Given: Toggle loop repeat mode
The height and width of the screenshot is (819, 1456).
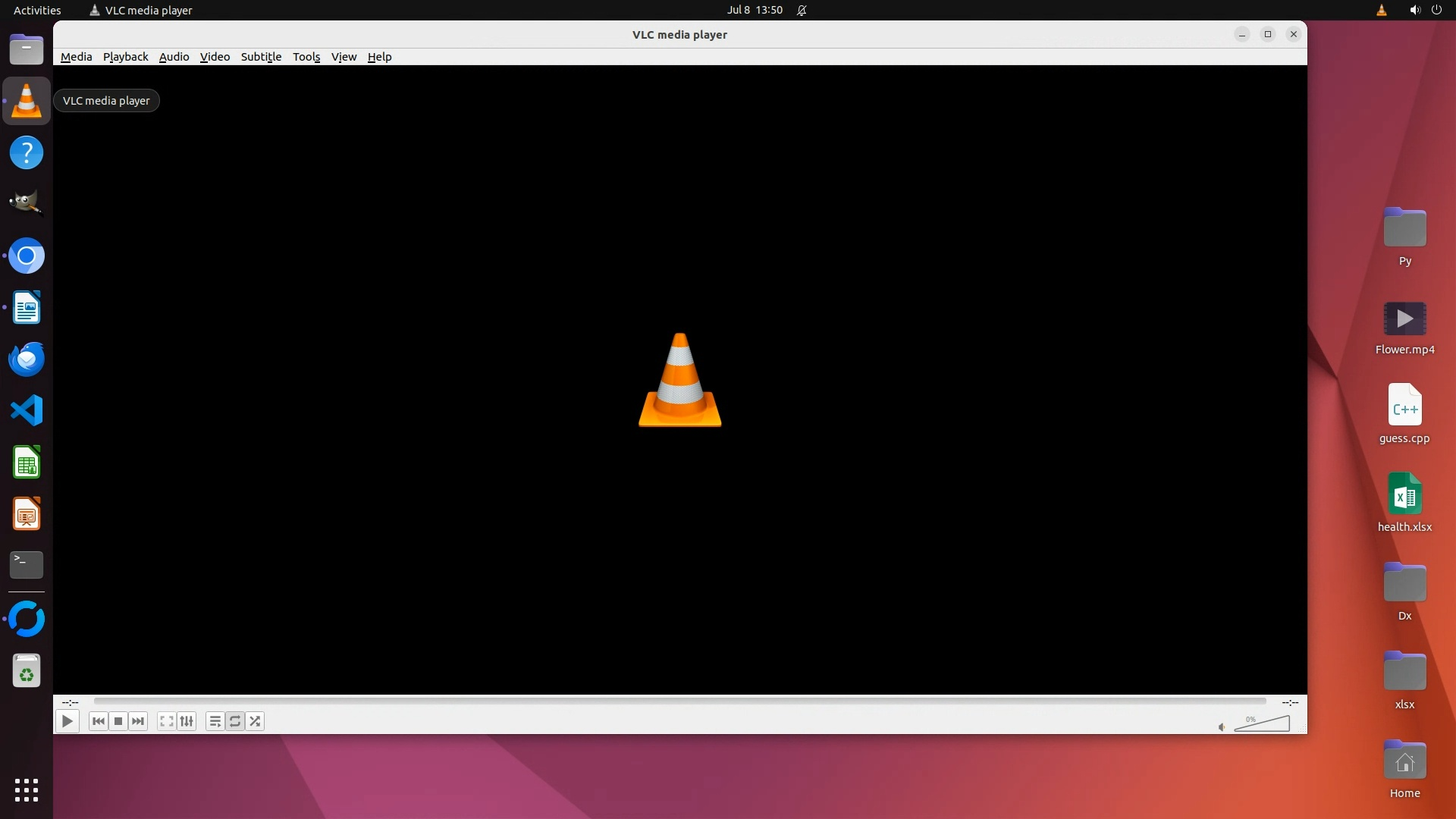Looking at the screenshot, I should click(235, 721).
